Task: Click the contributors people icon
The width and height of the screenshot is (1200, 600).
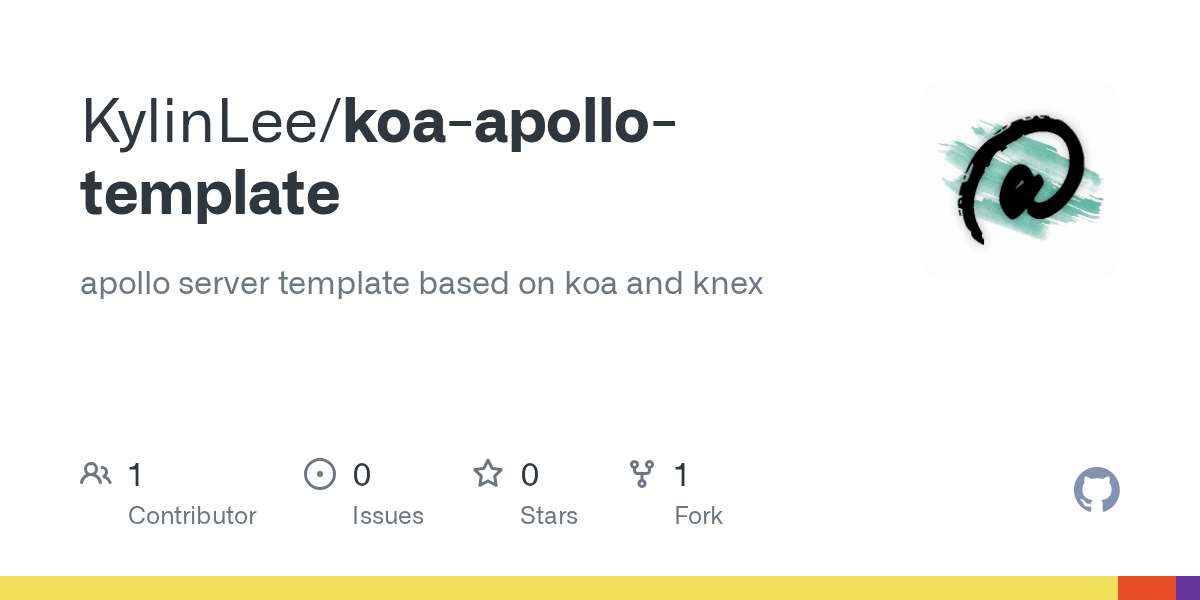Action: pos(96,474)
